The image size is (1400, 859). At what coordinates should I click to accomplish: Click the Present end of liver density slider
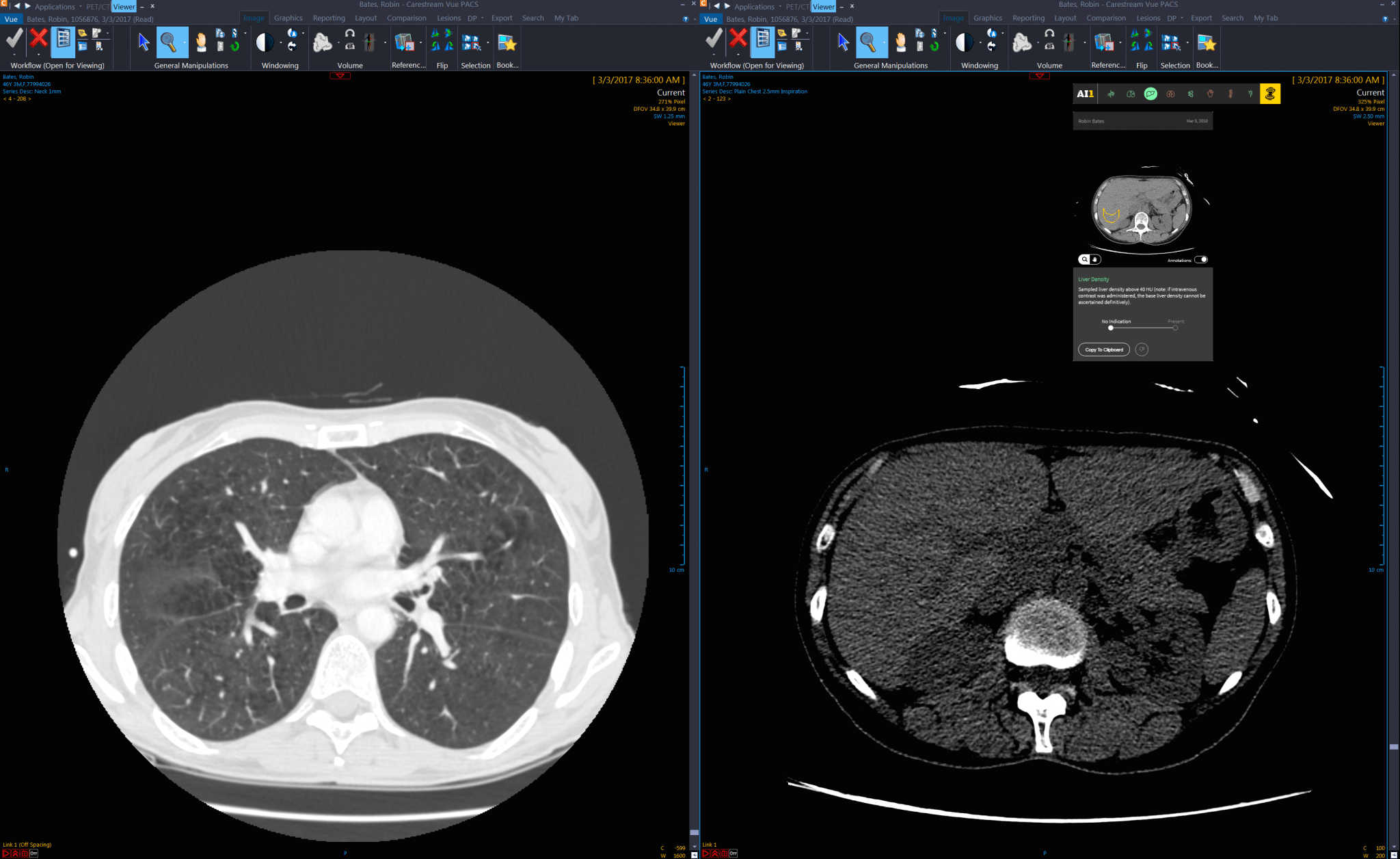click(x=1175, y=328)
